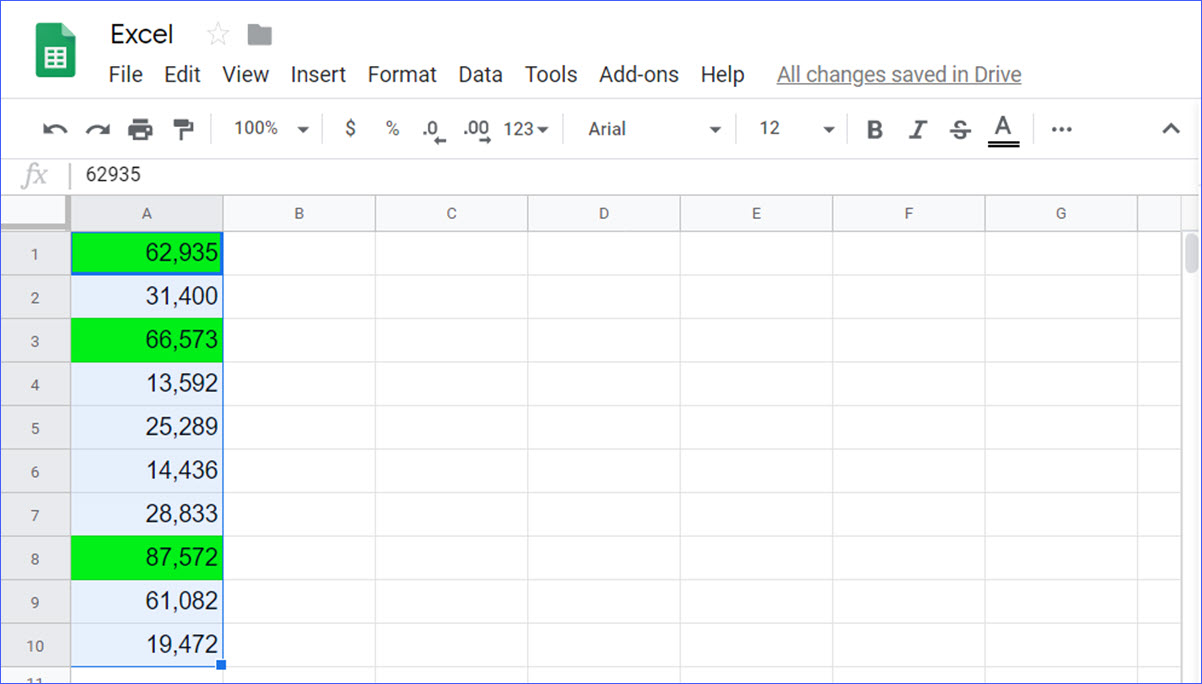Open the Add-ons menu

tap(639, 74)
